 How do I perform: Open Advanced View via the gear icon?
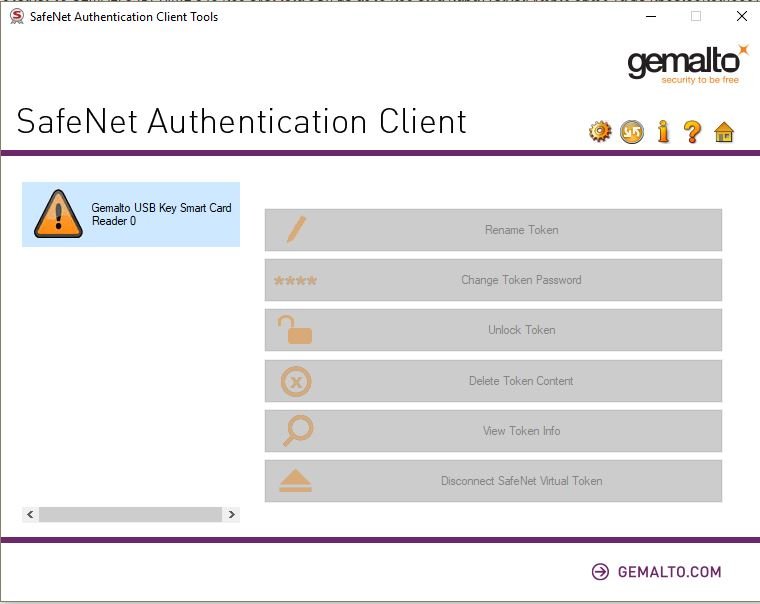[x=600, y=132]
